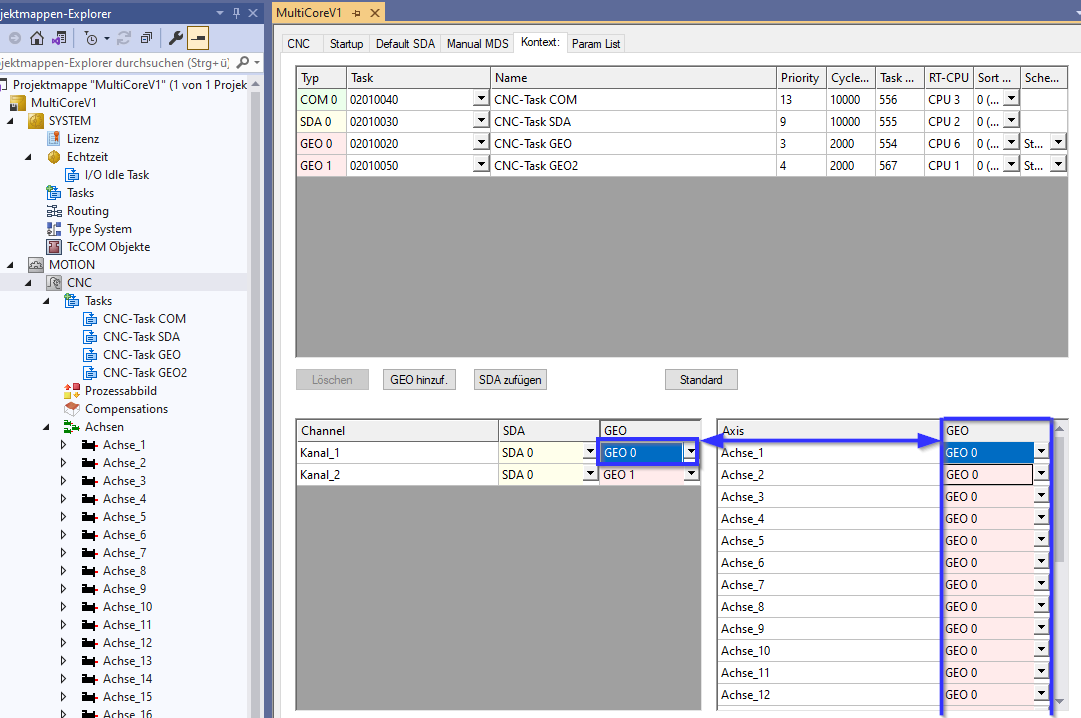Open CNC-Task GEO in tree
1081x718 pixels.
(142, 355)
